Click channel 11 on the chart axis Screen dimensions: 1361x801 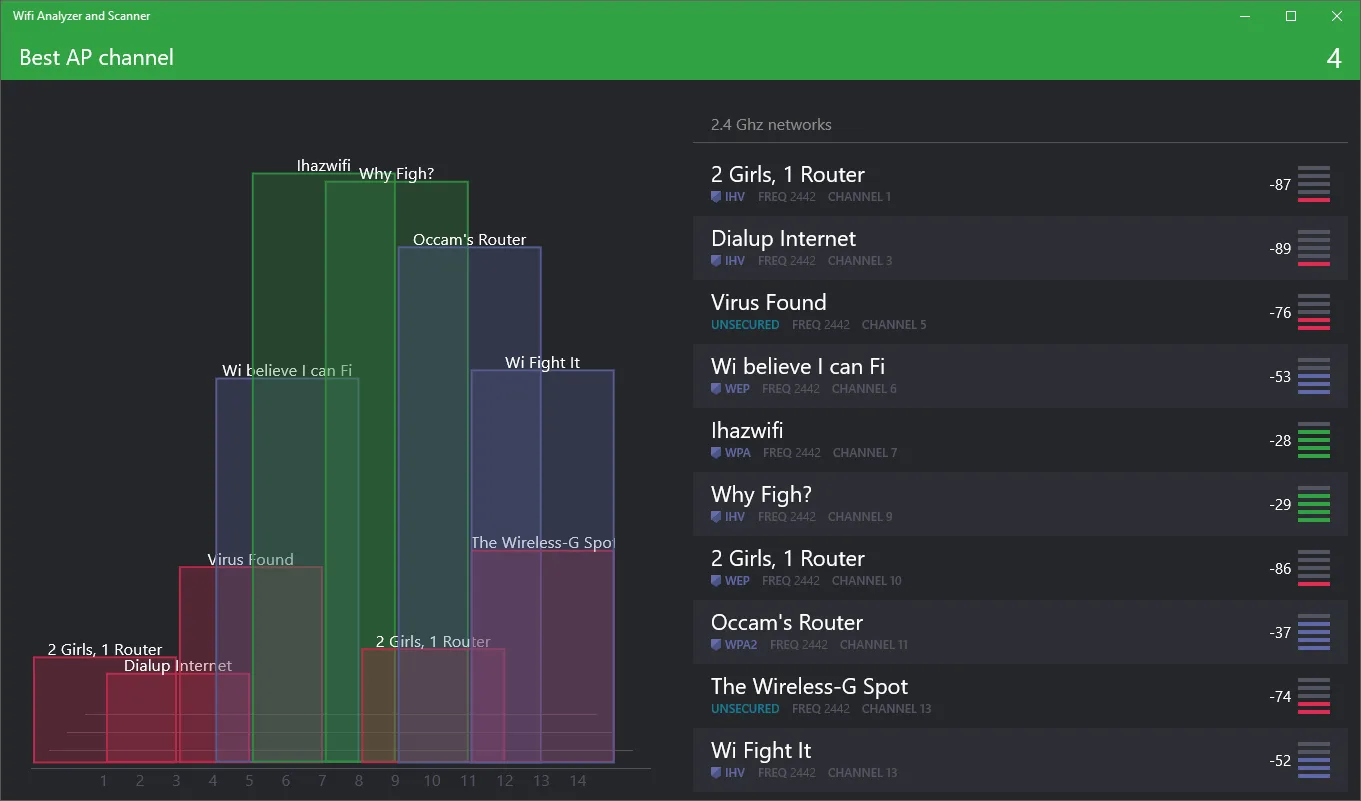pos(468,781)
